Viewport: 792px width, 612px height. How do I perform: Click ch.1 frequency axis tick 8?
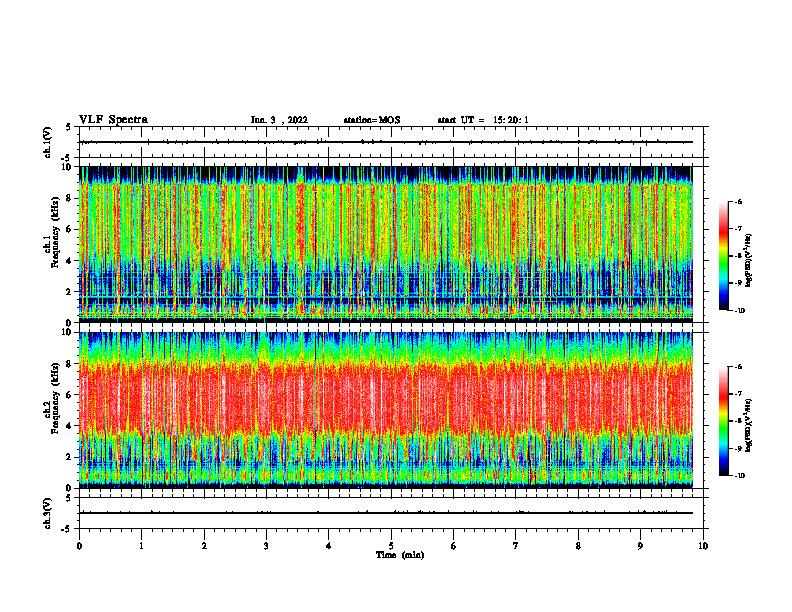point(71,198)
